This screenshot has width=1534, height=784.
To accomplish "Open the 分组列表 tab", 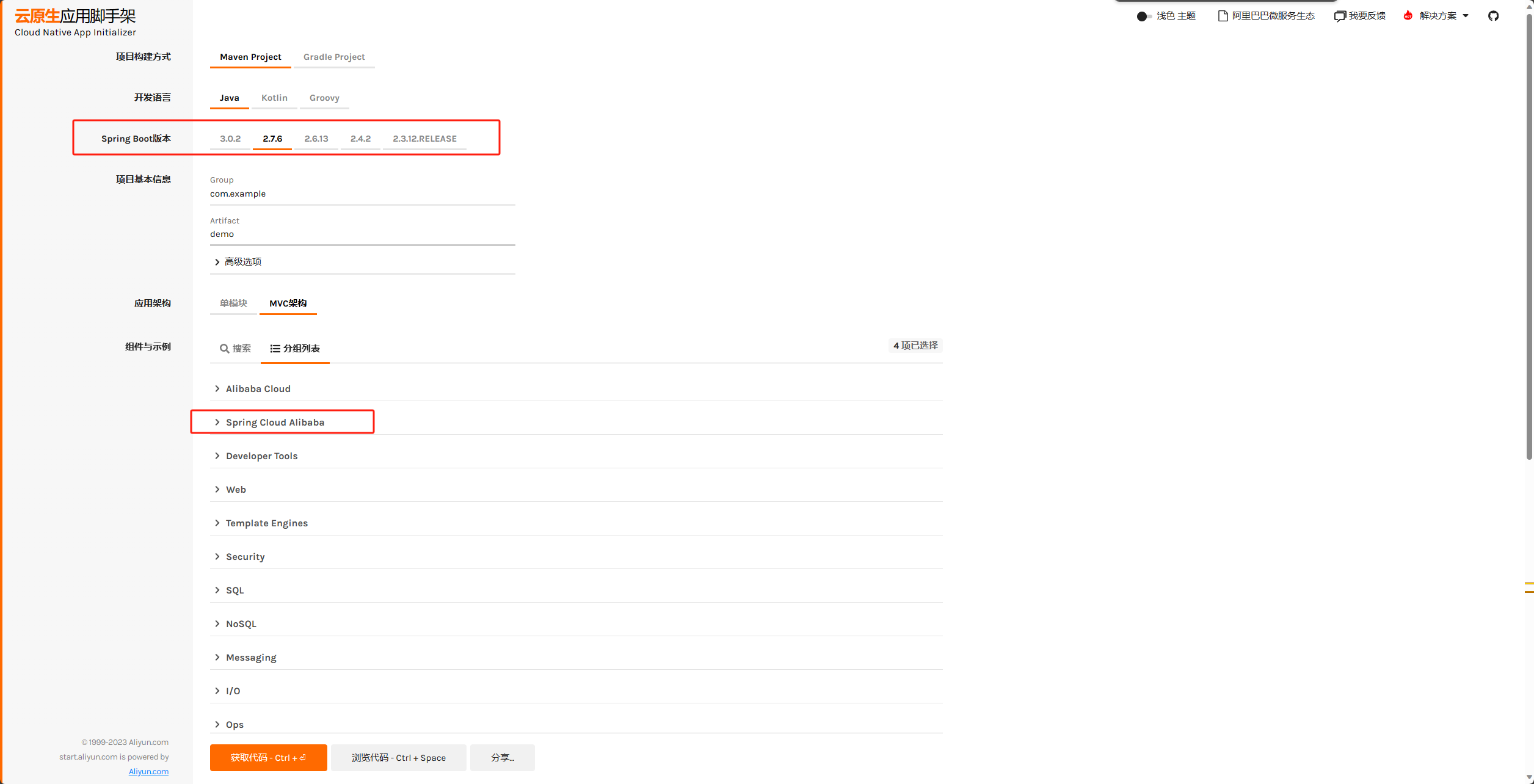I will coord(295,348).
